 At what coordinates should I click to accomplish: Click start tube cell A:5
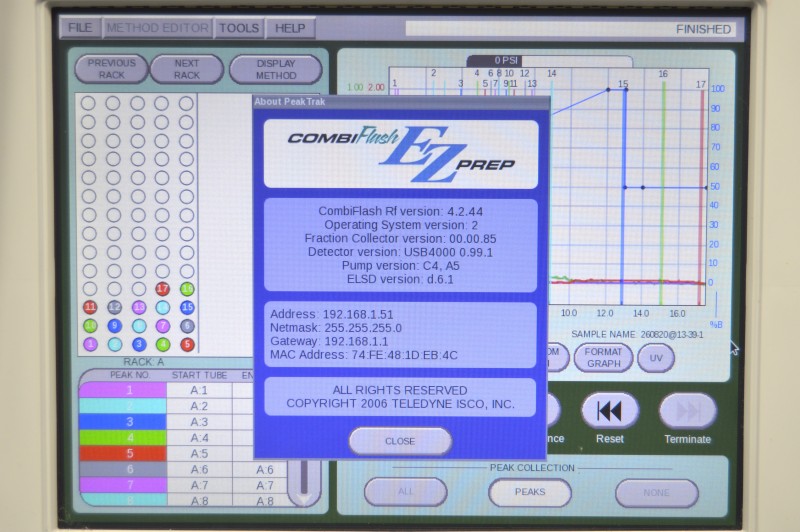tap(199, 453)
